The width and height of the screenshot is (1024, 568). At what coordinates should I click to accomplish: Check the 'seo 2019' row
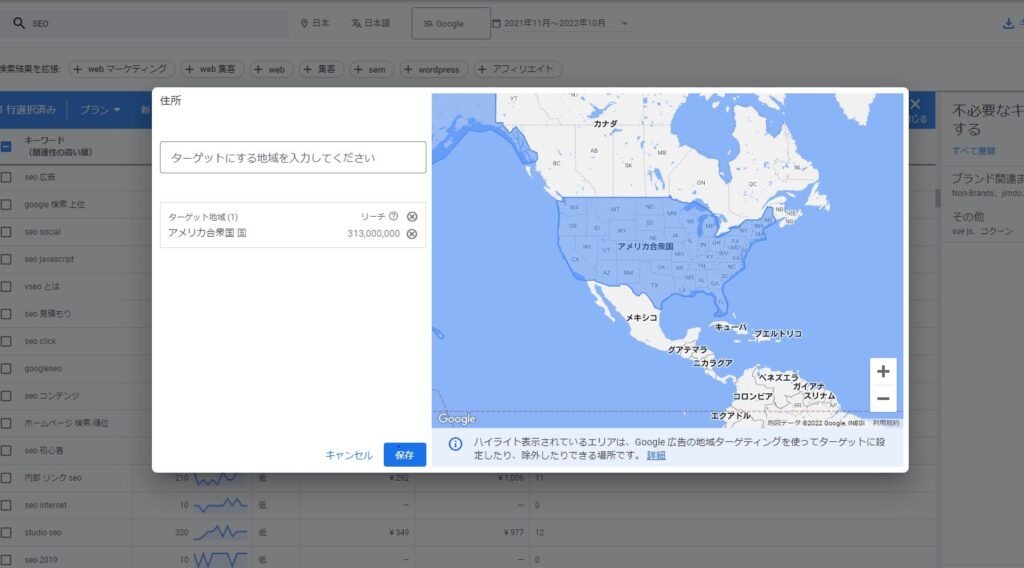(x=6, y=560)
